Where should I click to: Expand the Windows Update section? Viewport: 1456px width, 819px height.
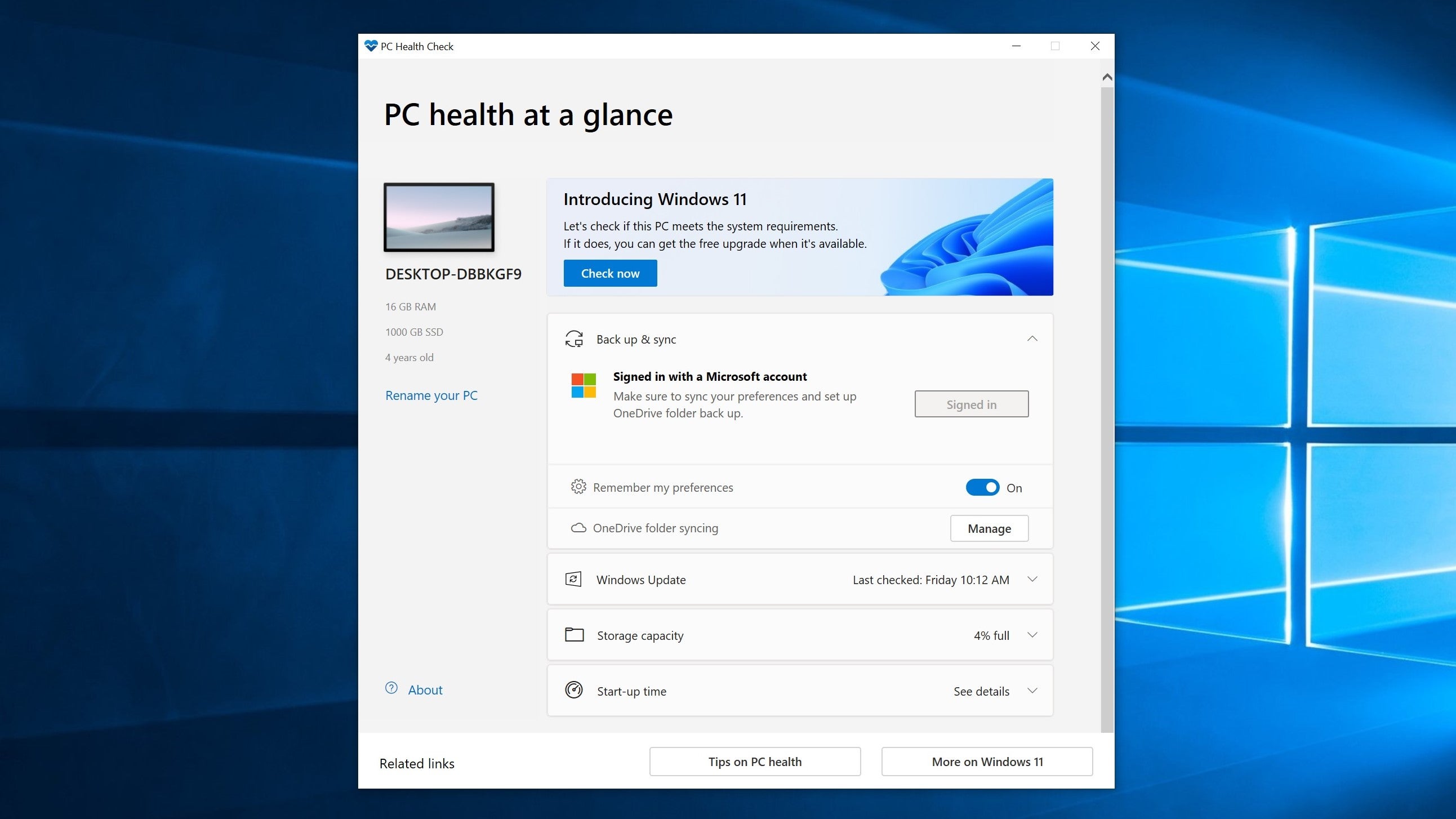coord(1032,579)
